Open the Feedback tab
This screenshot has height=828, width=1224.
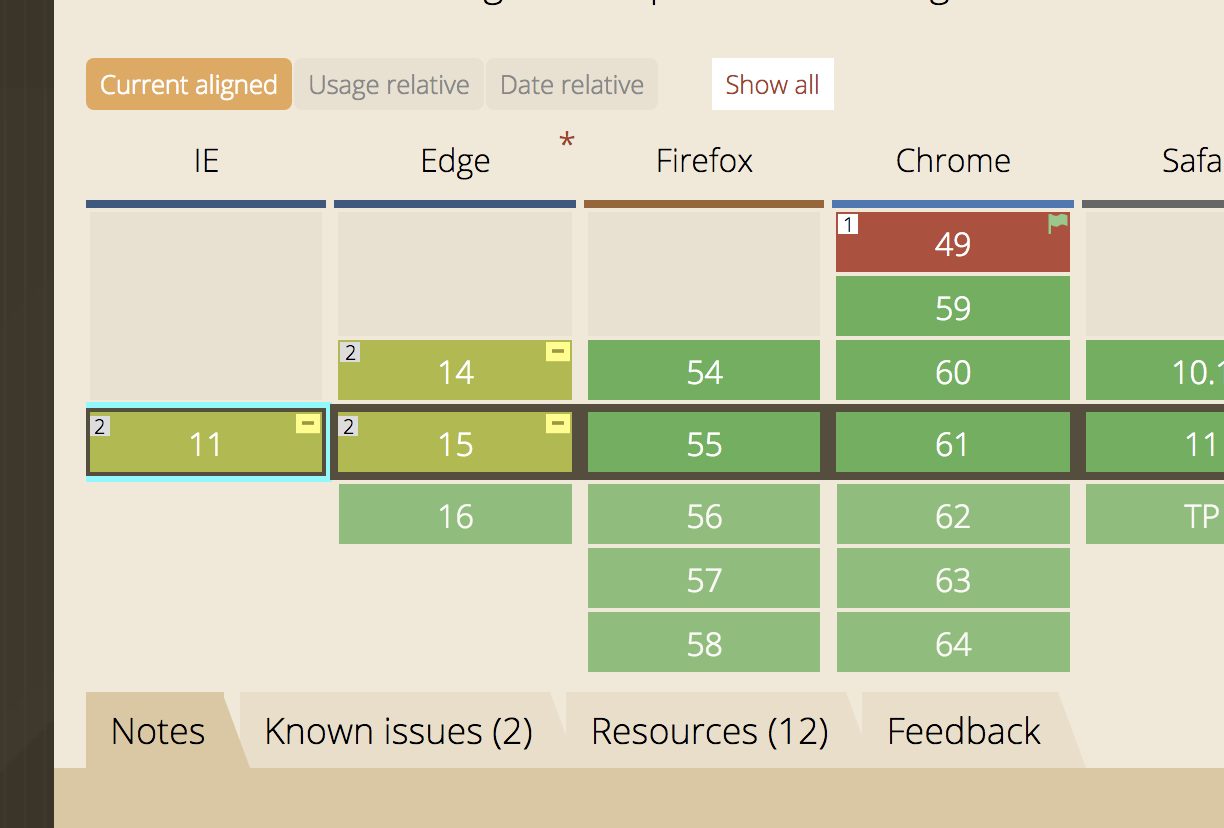point(962,731)
